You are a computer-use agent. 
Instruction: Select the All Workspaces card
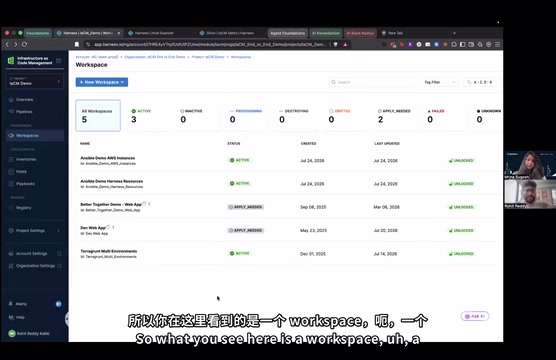(98, 116)
